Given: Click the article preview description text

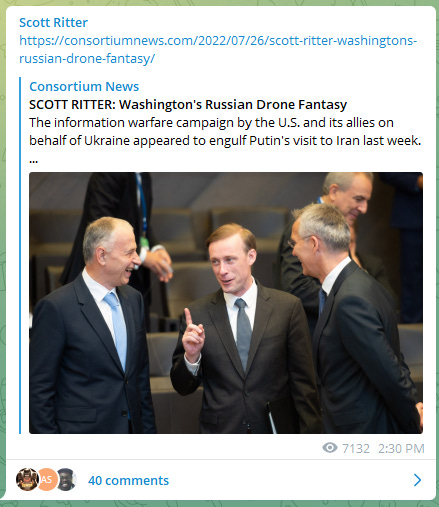Looking at the screenshot, I should pyautogui.click(x=225, y=131).
